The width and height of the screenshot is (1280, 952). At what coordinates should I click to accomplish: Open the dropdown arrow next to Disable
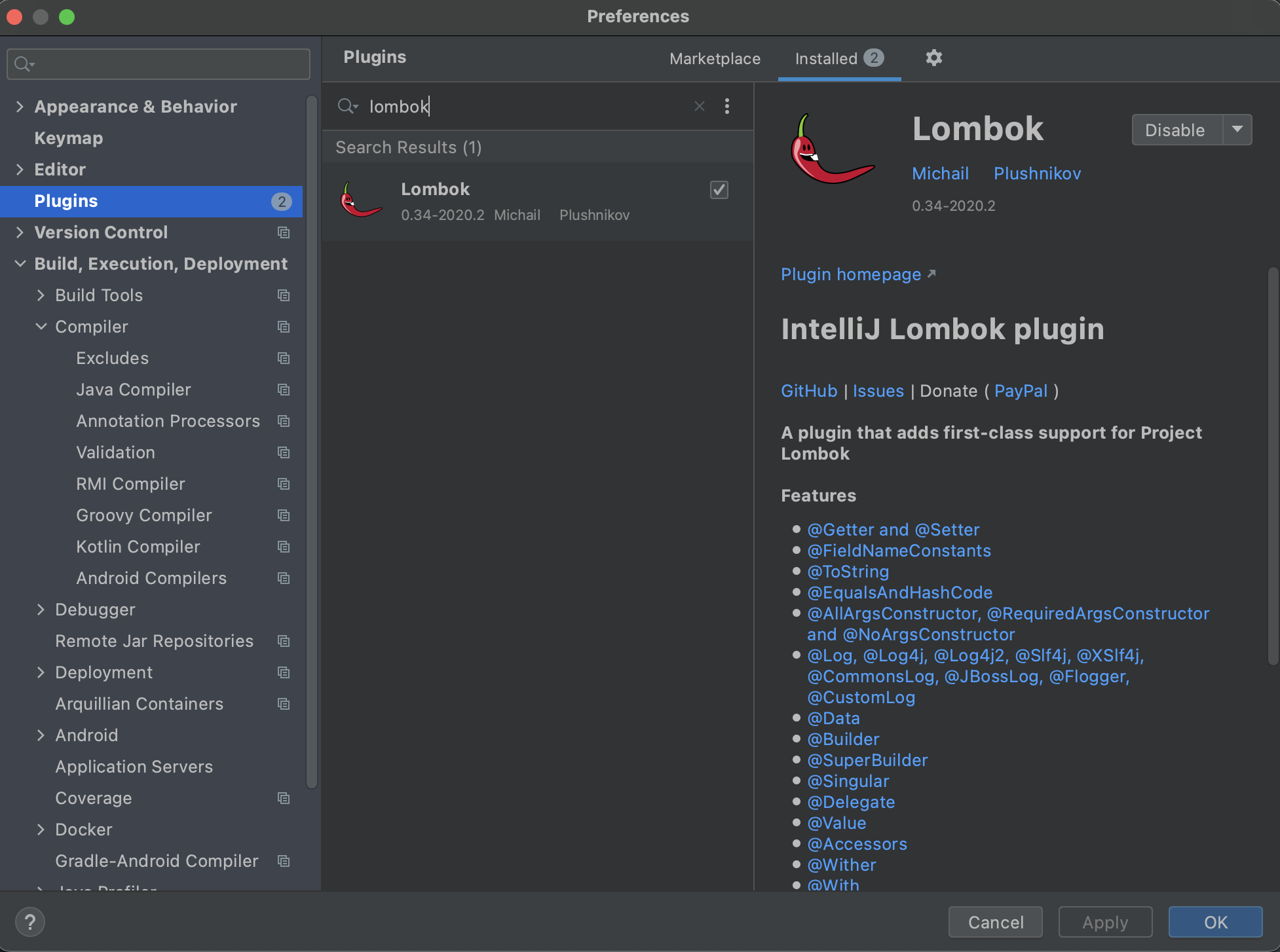click(x=1237, y=130)
